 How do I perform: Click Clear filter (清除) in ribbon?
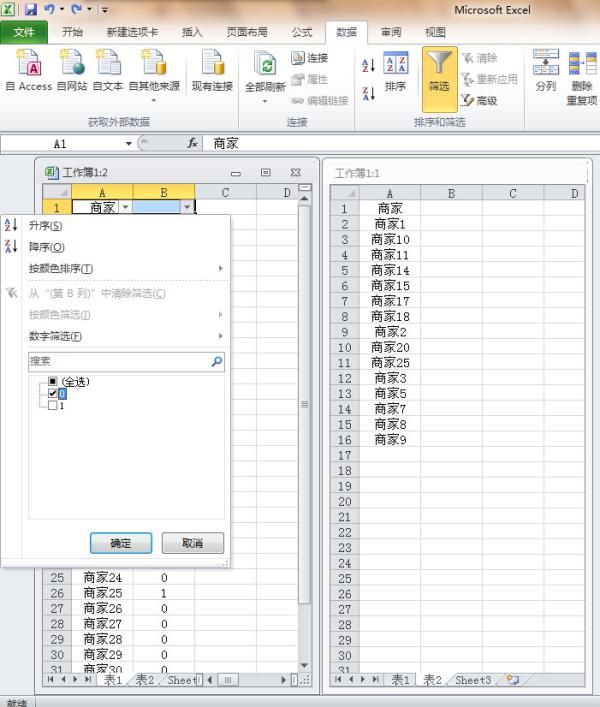coord(480,58)
